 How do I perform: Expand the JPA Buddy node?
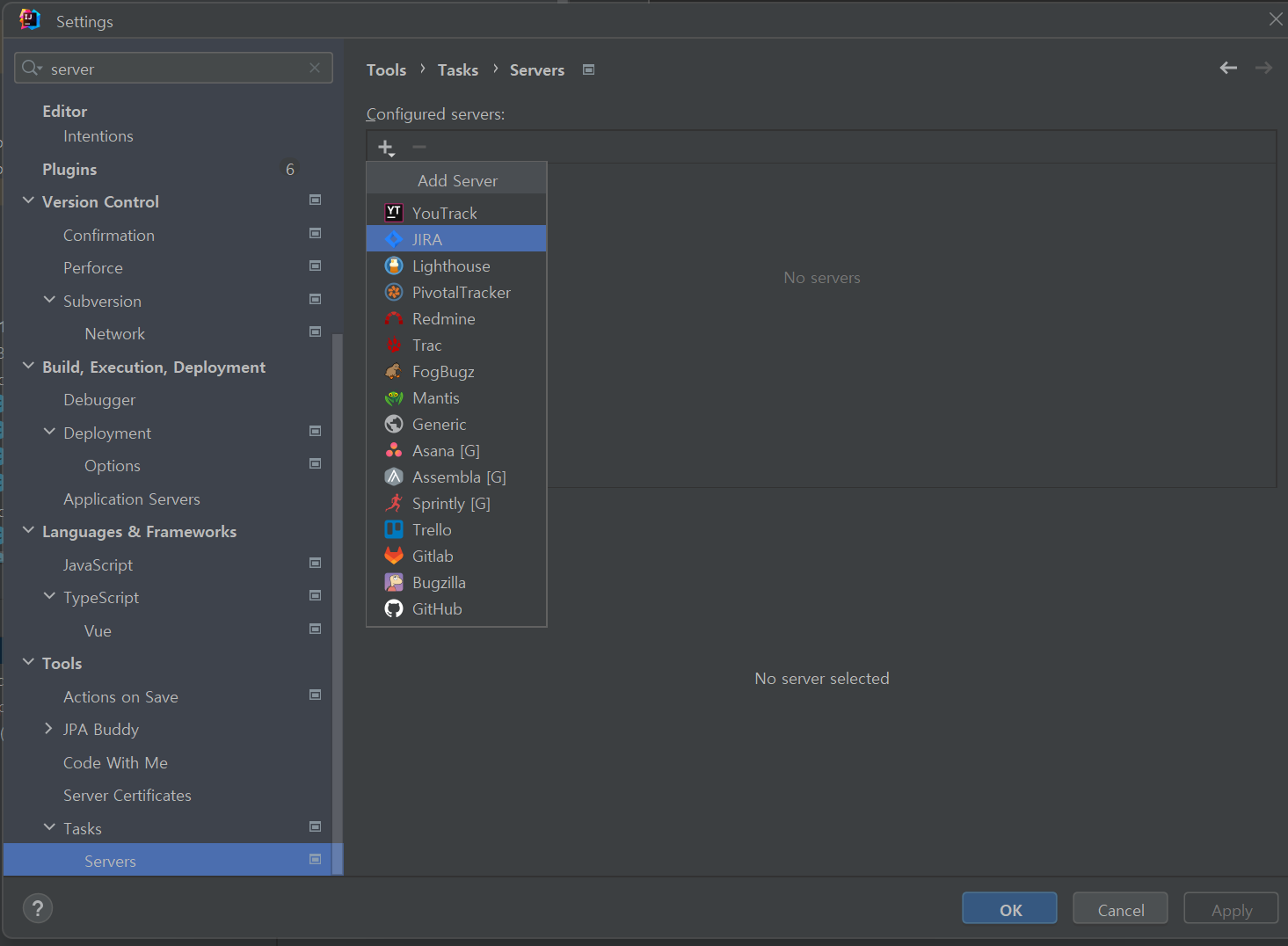pyautogui.click(x=49, y=728)
